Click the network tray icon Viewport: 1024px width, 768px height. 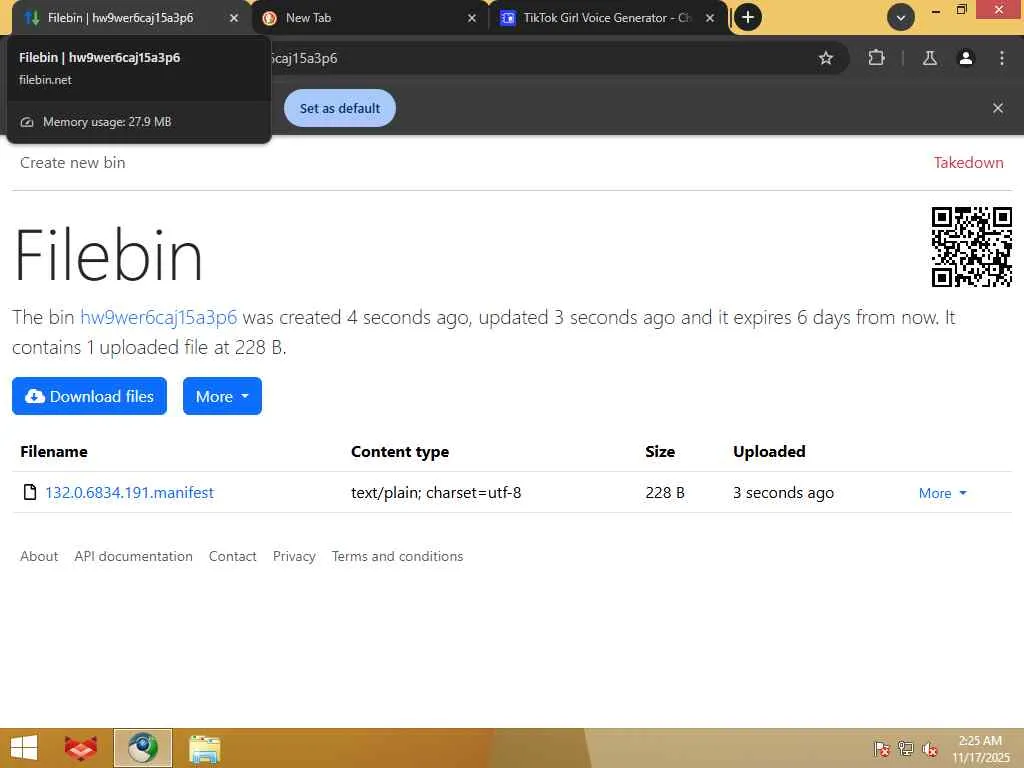tap(905, 749)
